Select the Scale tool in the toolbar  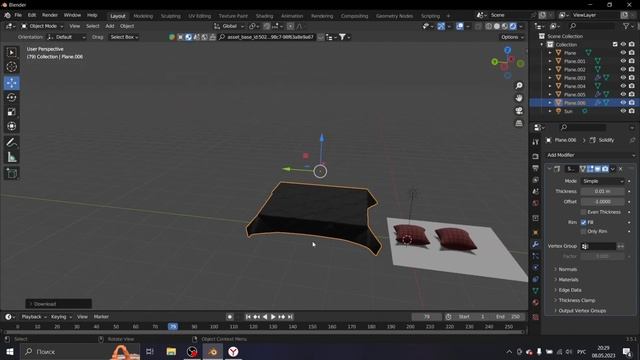point(11,112)
